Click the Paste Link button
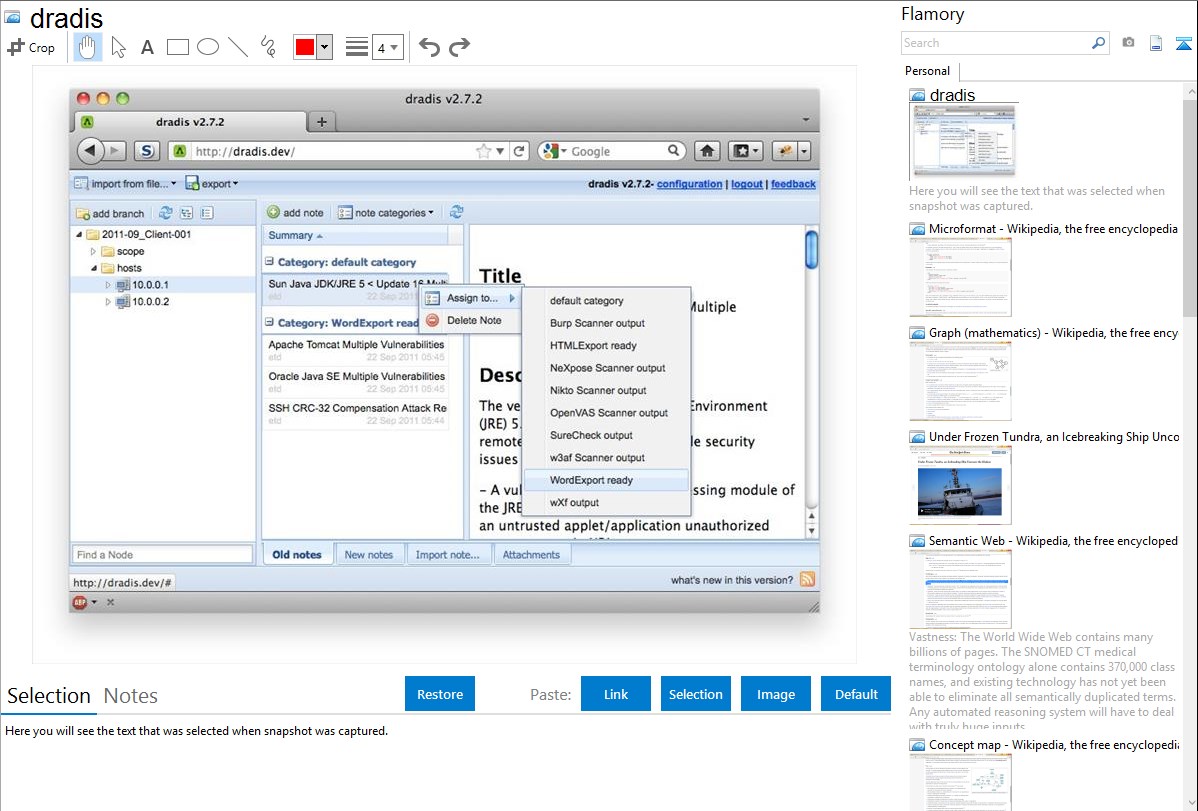The image size is (1198, 811). (x=616, y=694)
